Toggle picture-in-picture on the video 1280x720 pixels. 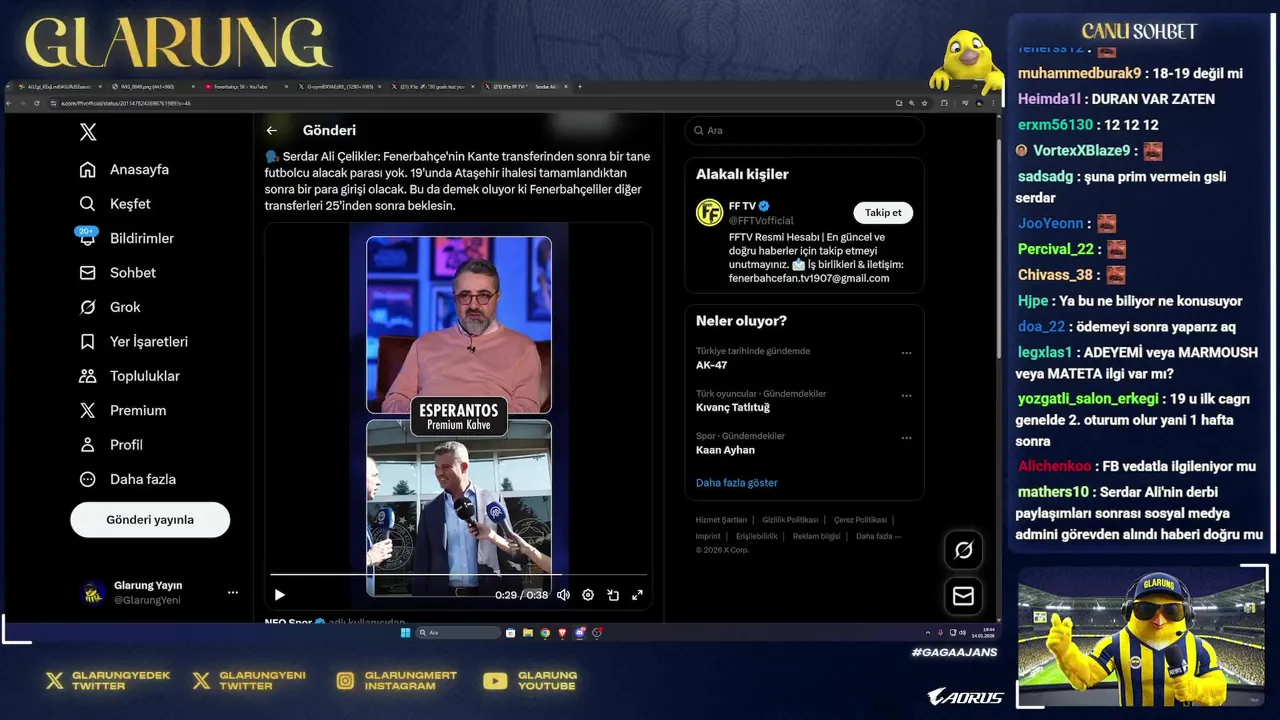[612, 595]
